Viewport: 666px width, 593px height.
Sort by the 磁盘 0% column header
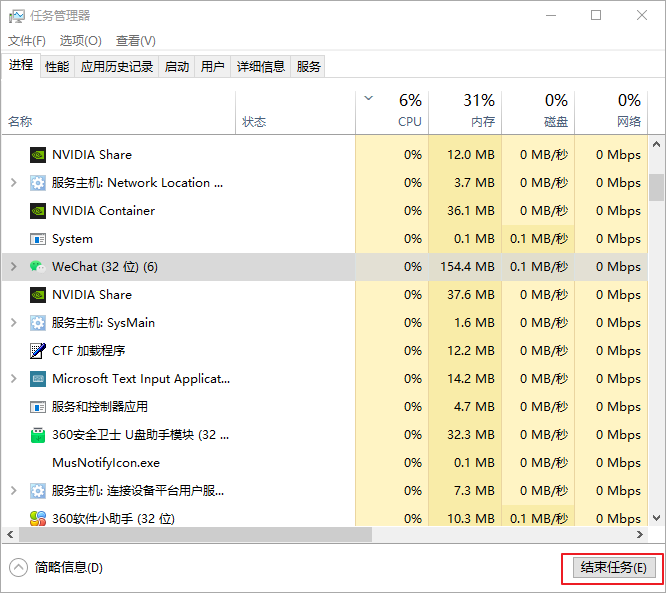click(538, 113)
